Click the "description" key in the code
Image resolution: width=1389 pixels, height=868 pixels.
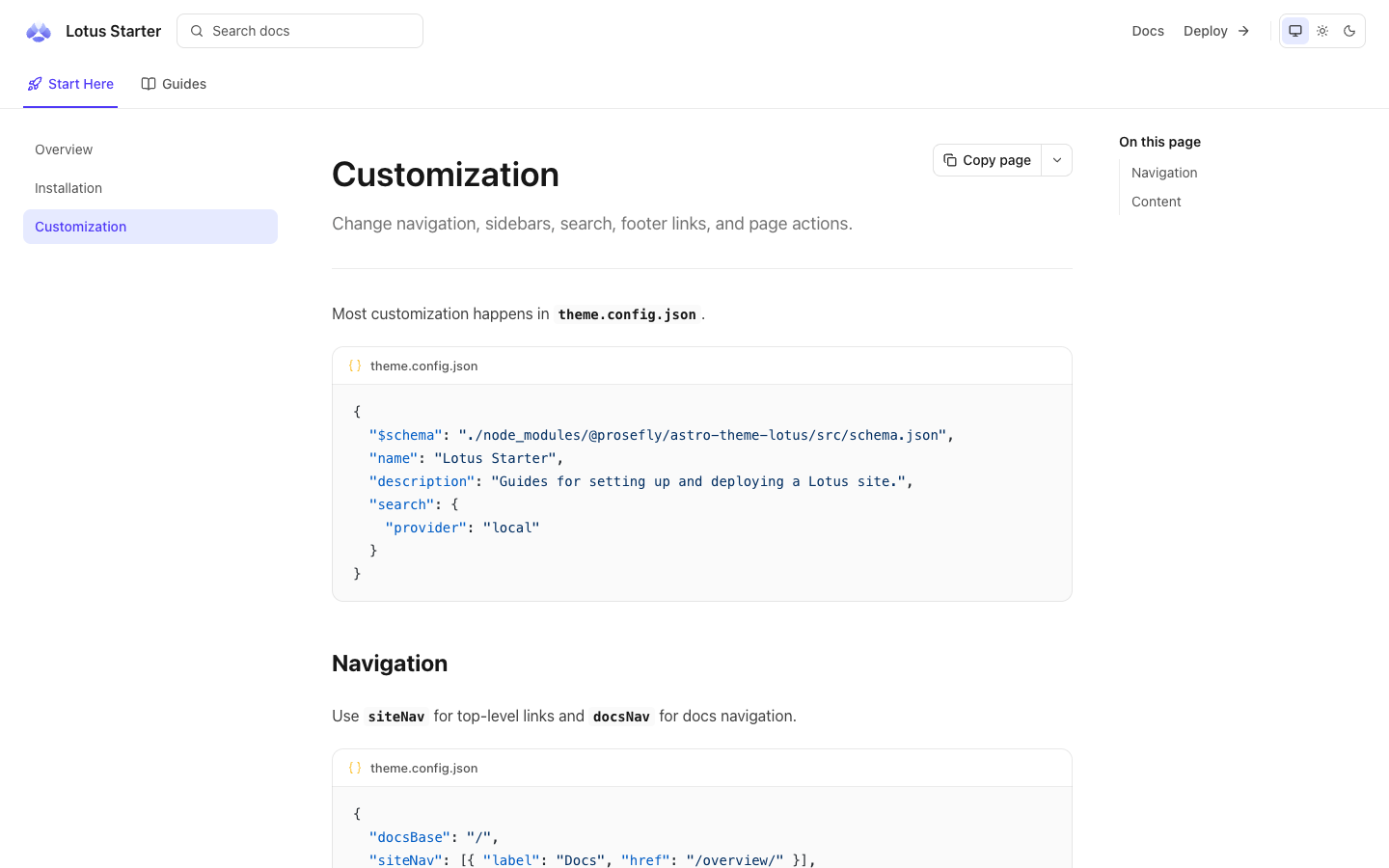[422, 481]
